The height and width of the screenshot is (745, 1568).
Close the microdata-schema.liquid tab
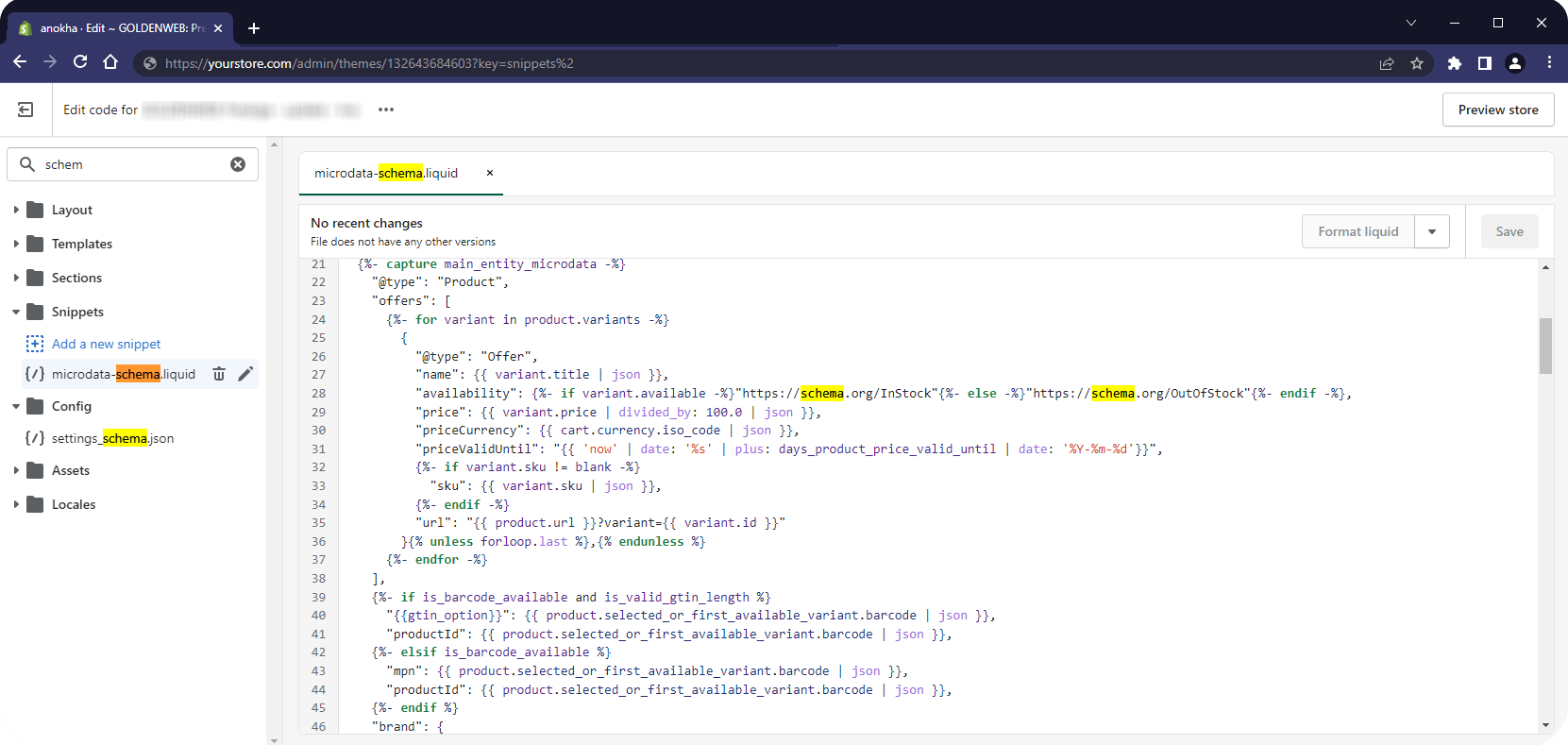(x=490, y=173)
